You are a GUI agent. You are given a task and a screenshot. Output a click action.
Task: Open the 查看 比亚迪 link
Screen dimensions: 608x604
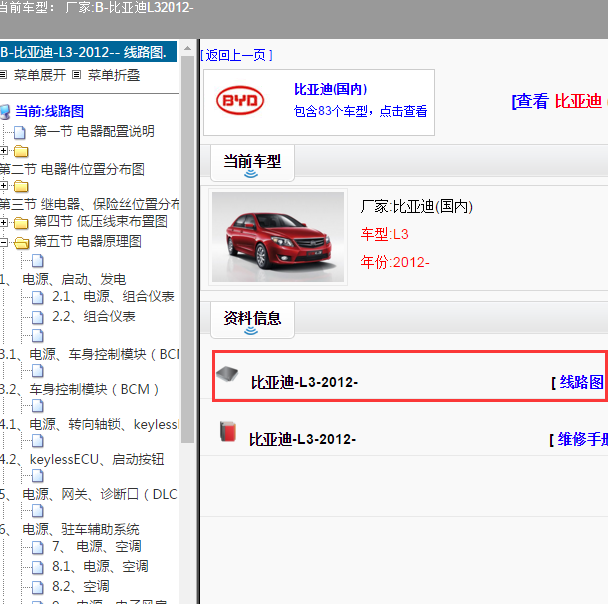click(559, 101)
